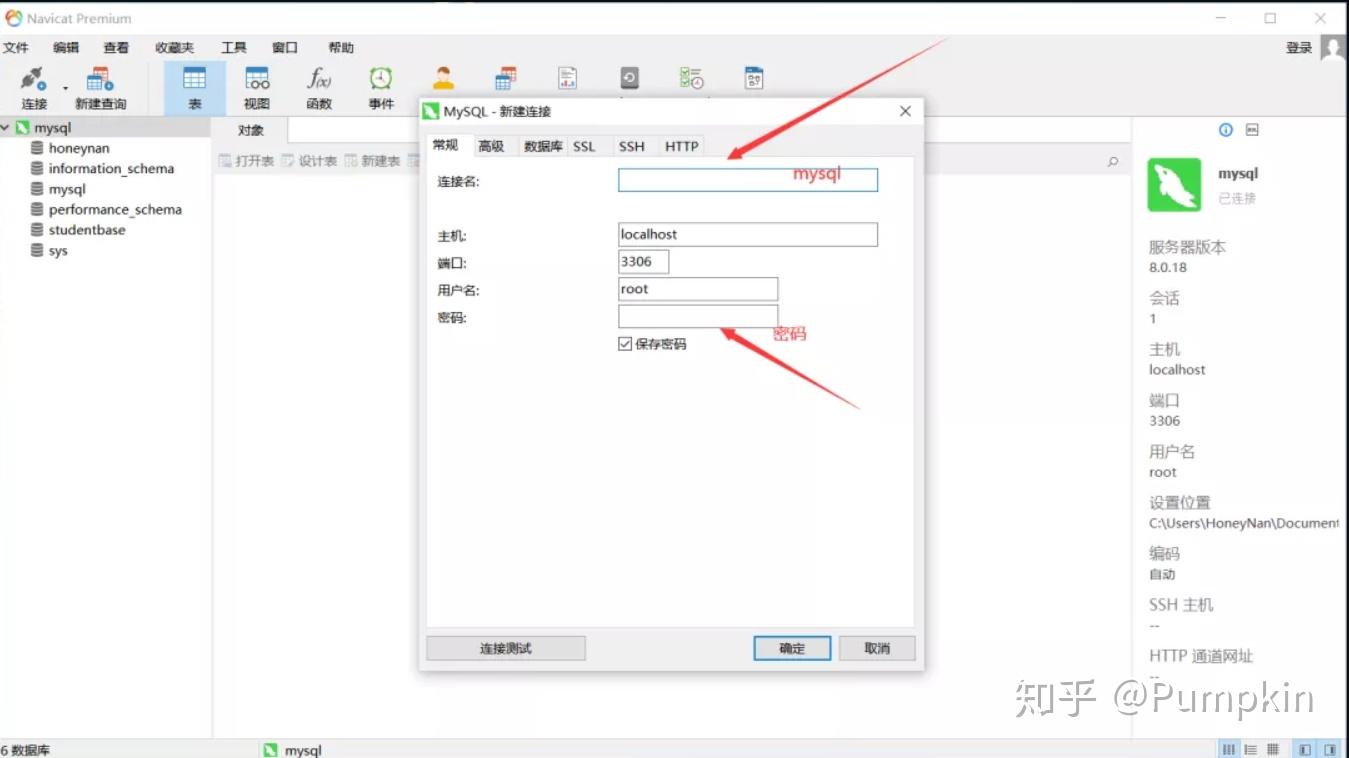
Task: Click 新建表 new table button
Action: (372, 161)
